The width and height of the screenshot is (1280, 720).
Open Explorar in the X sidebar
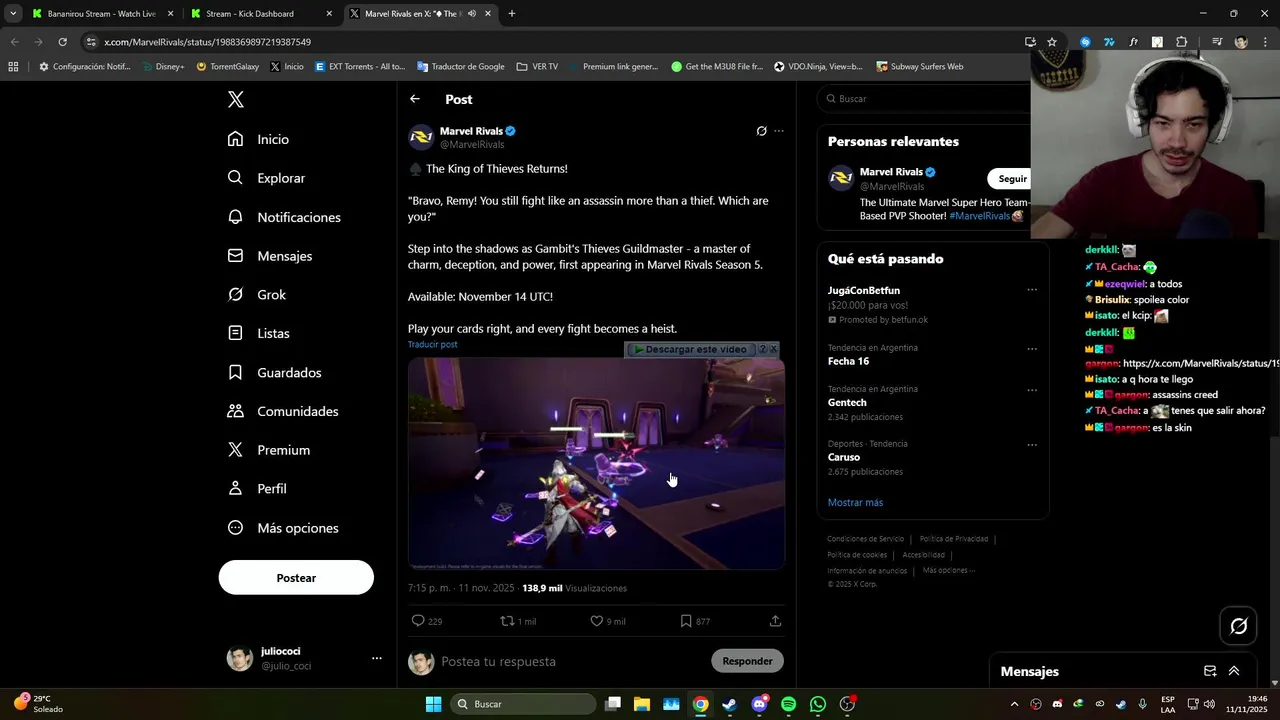(x=266, y=178)
